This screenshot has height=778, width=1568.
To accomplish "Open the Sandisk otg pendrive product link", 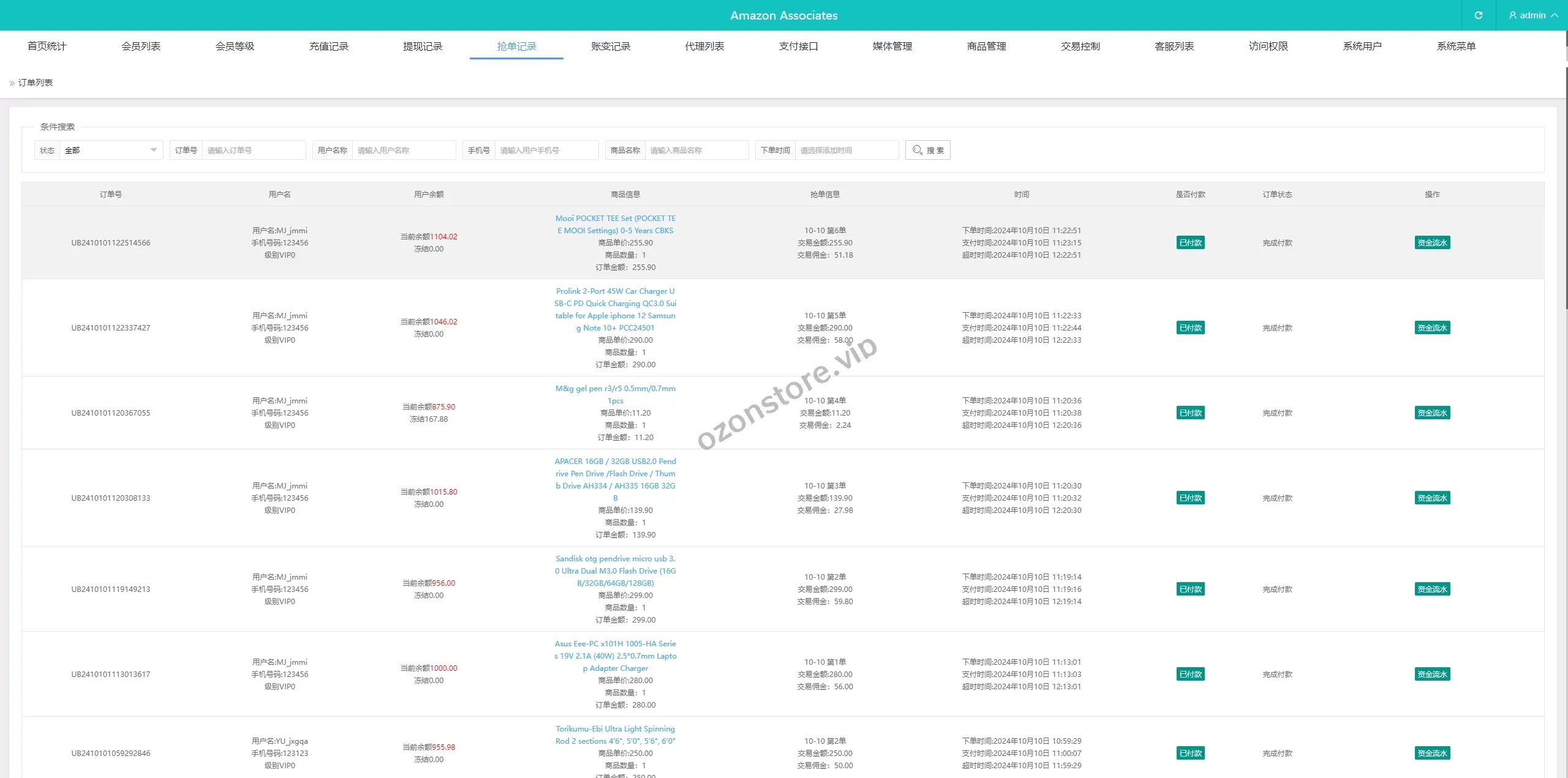I will pyautogui.click(x=615, y=570).
